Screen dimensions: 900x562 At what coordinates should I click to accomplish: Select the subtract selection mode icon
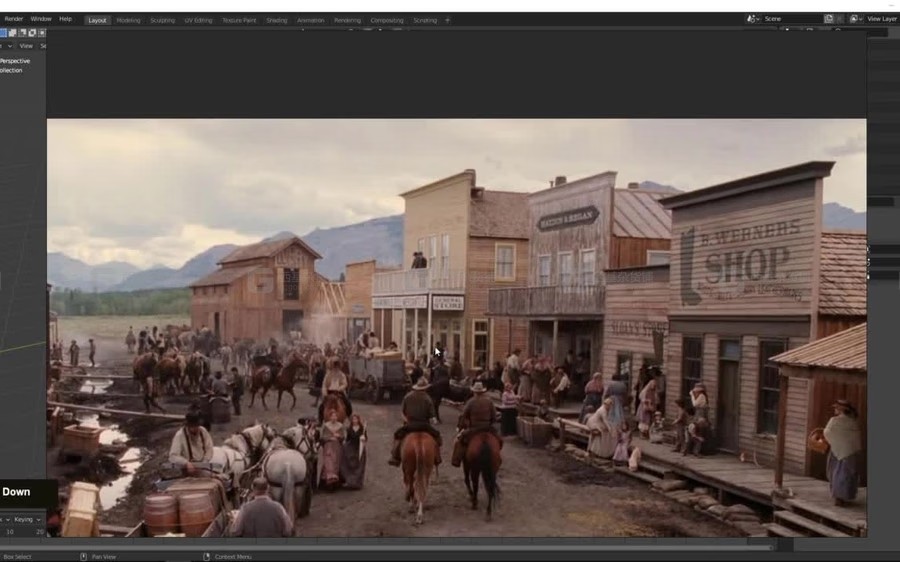pyautogui.click(x=22, y=33)
